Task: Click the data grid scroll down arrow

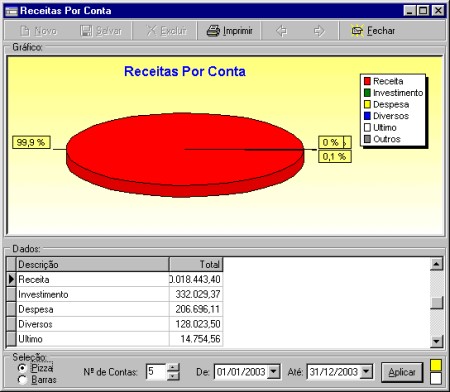Action: click(436, 341)
